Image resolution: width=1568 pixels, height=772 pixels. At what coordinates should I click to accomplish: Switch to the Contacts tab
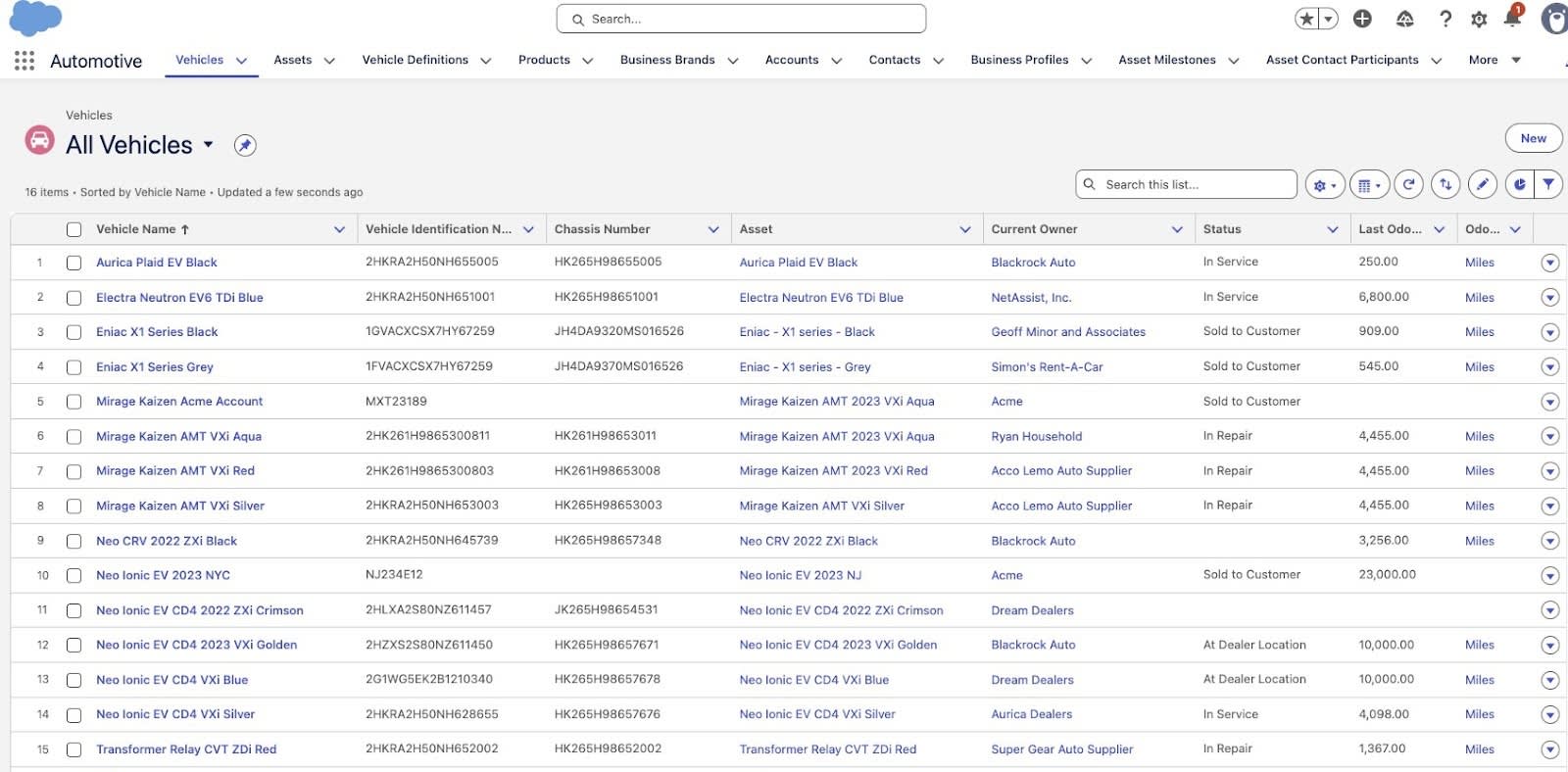pyautogui.click(x=895, y=60)
